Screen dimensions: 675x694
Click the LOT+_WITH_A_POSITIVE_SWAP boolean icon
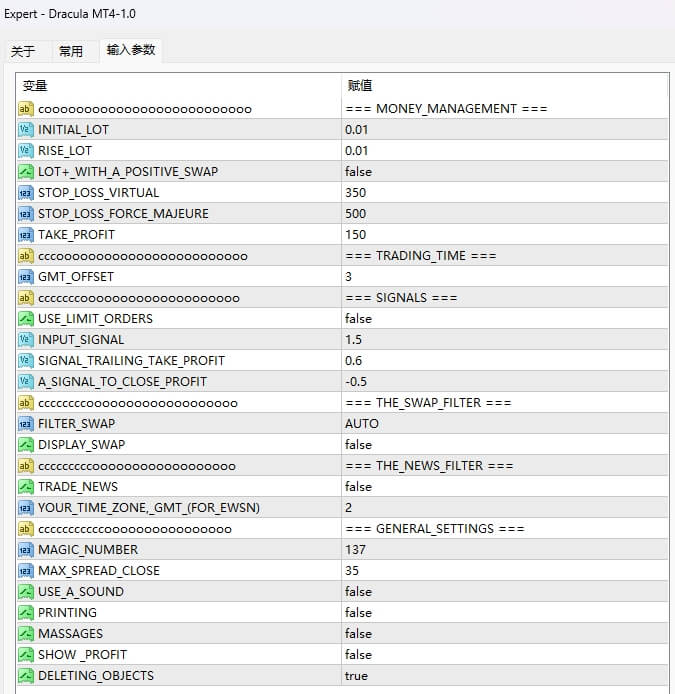pyautogui.click(x=26, y=172)
